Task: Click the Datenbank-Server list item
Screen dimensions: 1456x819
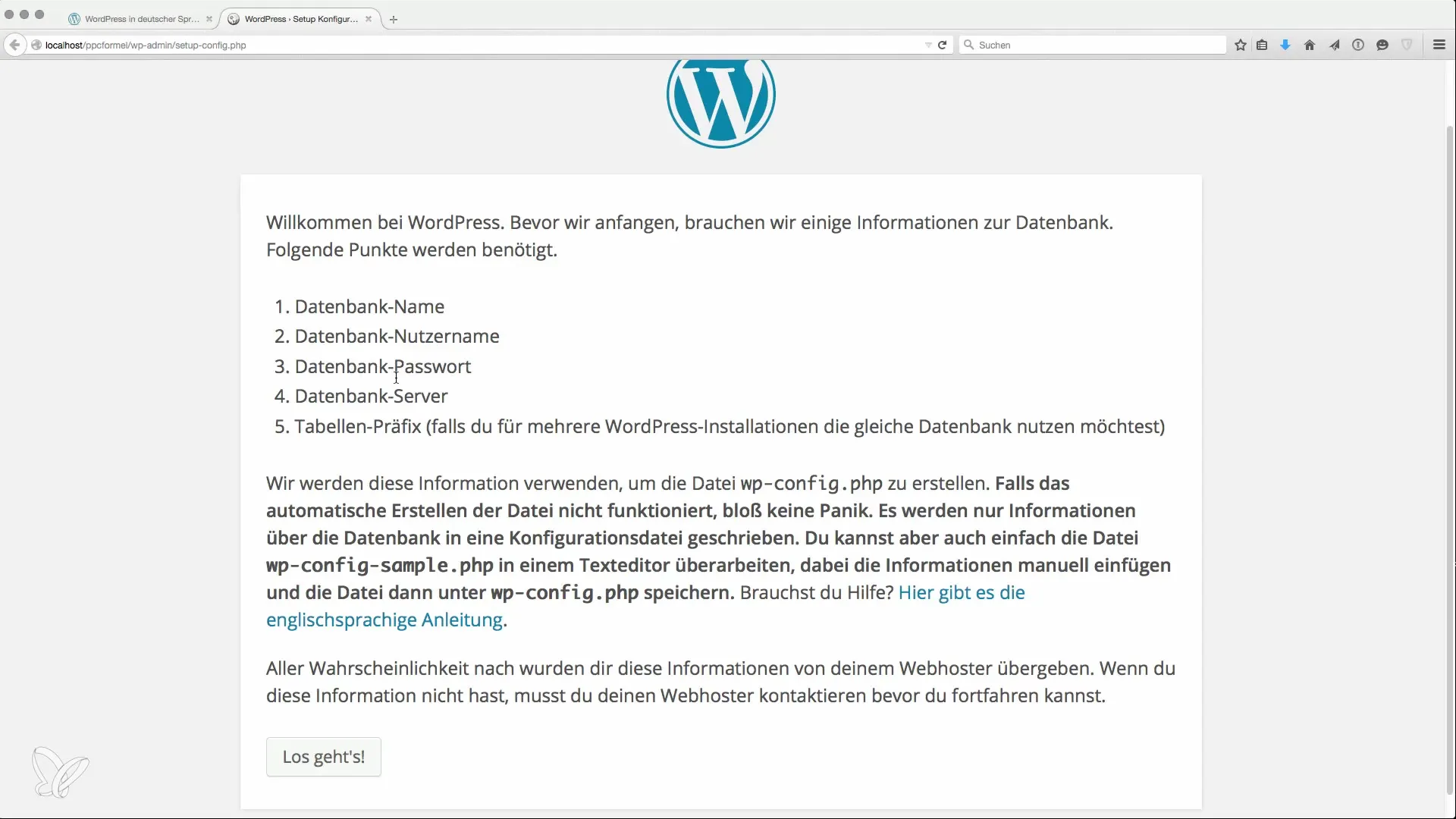Action: [371, 396]
